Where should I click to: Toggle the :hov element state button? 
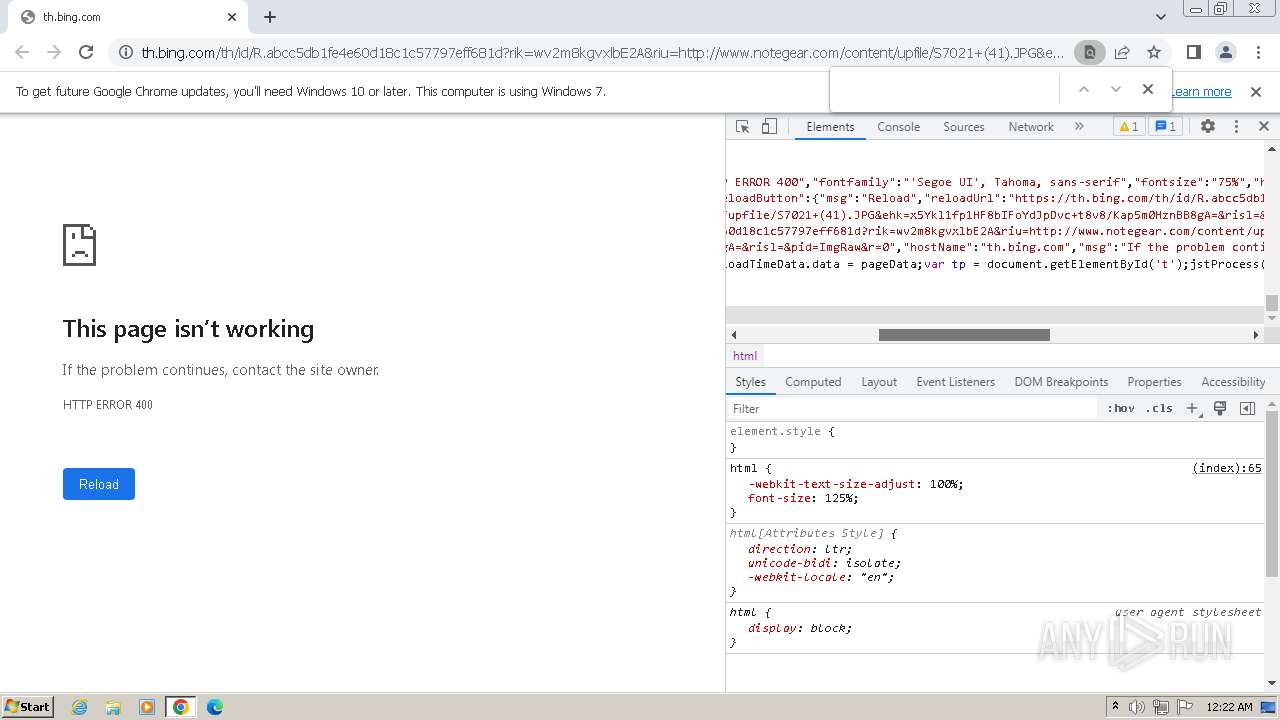[1121, 408]
